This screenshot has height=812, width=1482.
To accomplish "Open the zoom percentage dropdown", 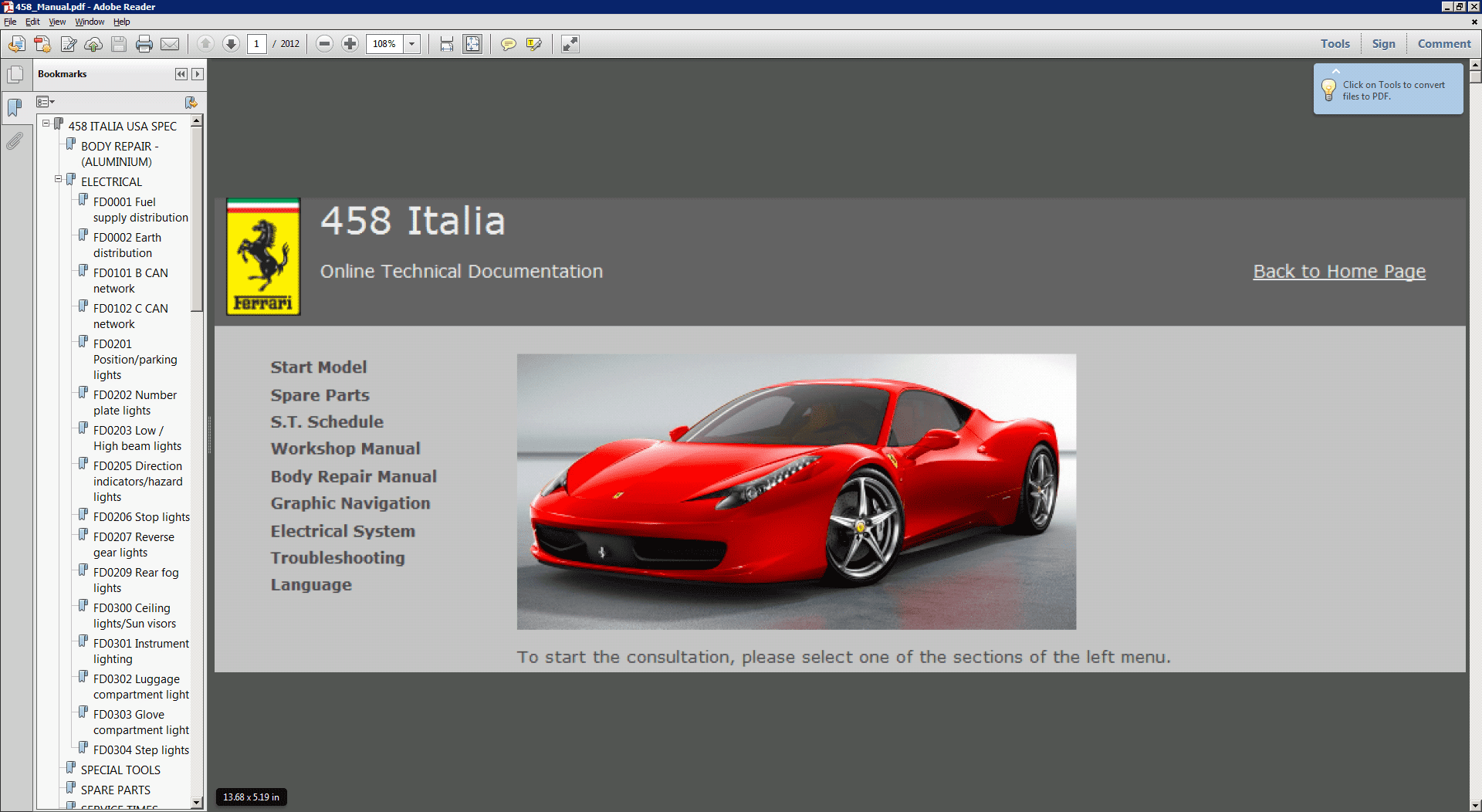I will click(x=411, y=44).
